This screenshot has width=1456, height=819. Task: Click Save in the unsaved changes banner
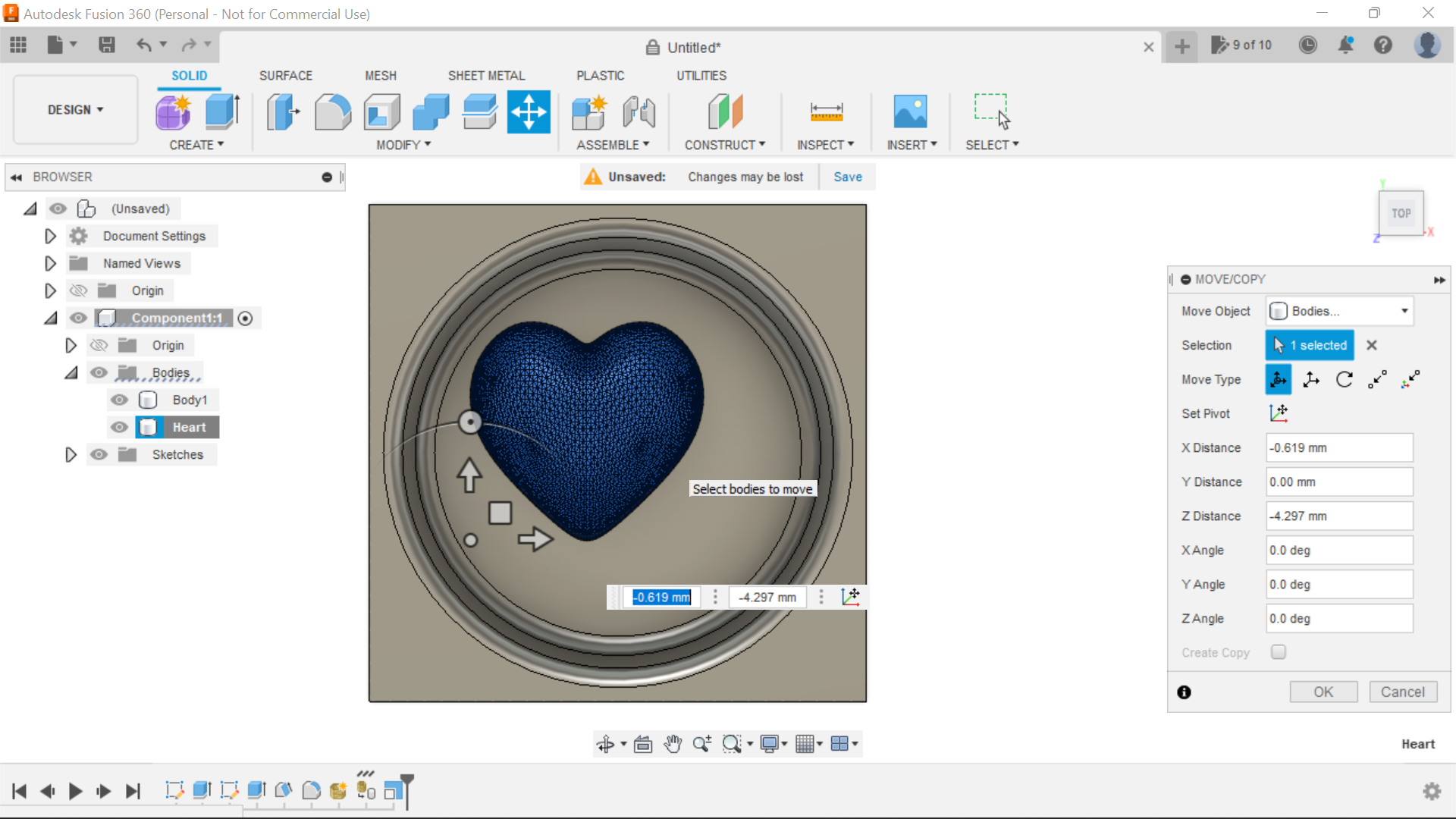point(847,177)
